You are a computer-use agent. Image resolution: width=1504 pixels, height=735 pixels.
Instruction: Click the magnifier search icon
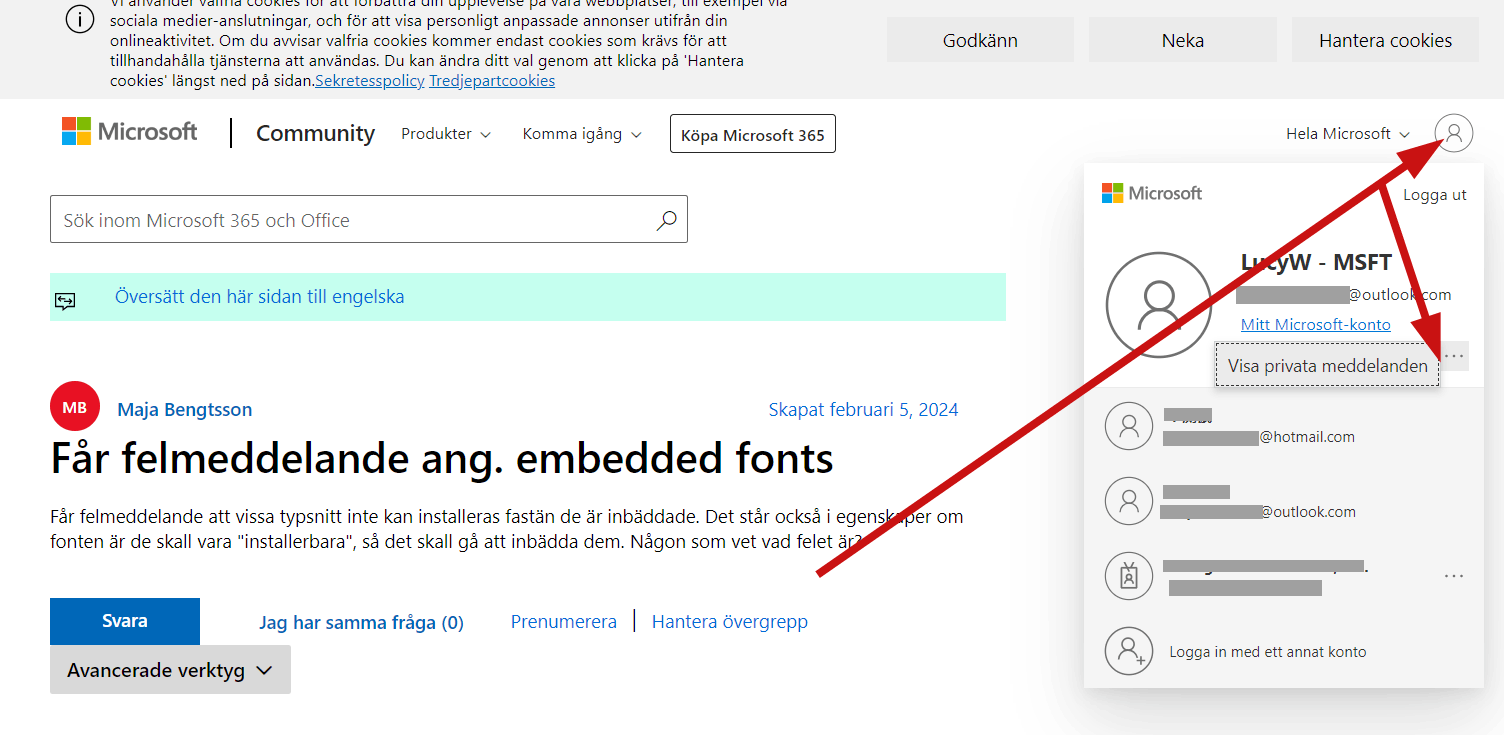[x=666, y=220]
